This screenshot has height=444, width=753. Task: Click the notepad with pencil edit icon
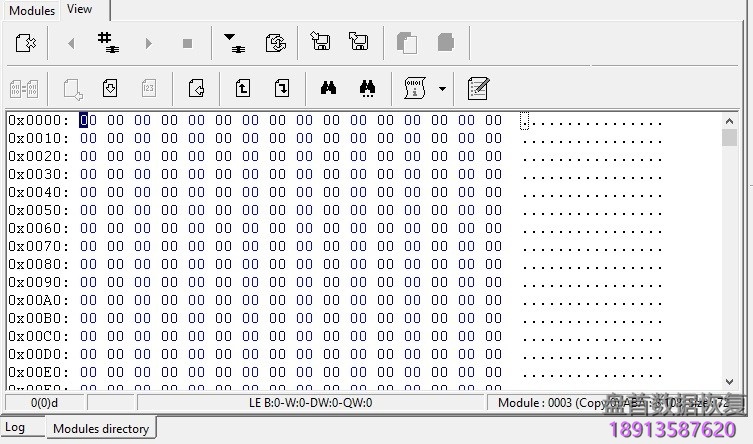coord(478,88)
